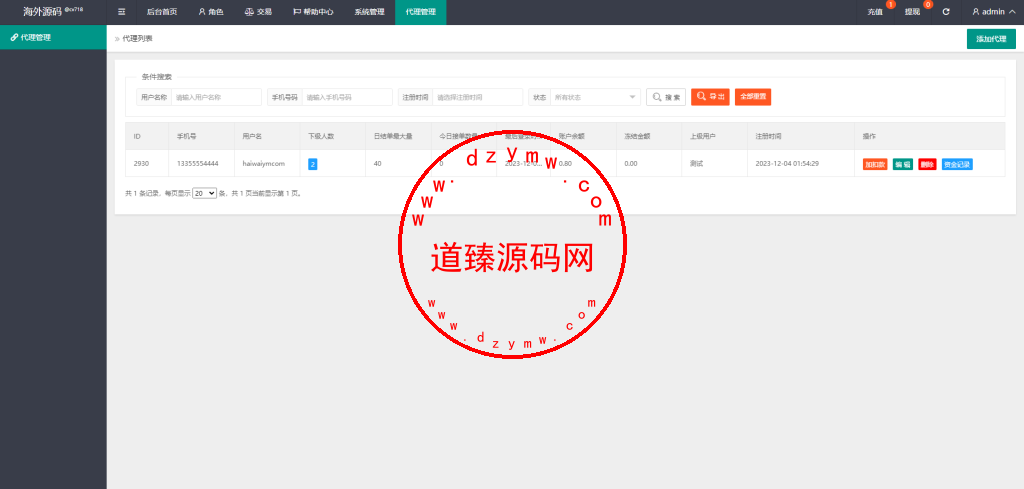Open the 帮助中心 menu
Image resolution: width=1024 pixels, height=489 pixels.
click(x=313, y=12)
